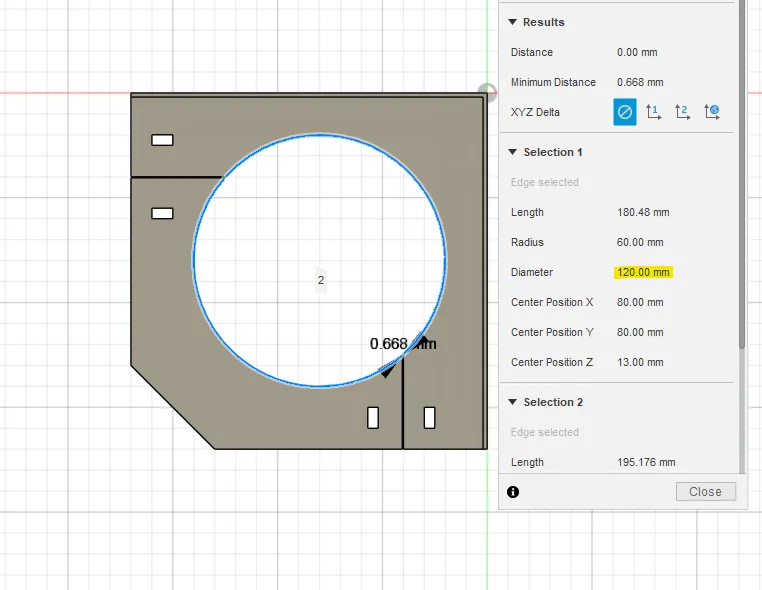Open the info icon beside Close
The width and height of the screenshot is (762, 590).
pyautogui.click(x=513, y=492)
